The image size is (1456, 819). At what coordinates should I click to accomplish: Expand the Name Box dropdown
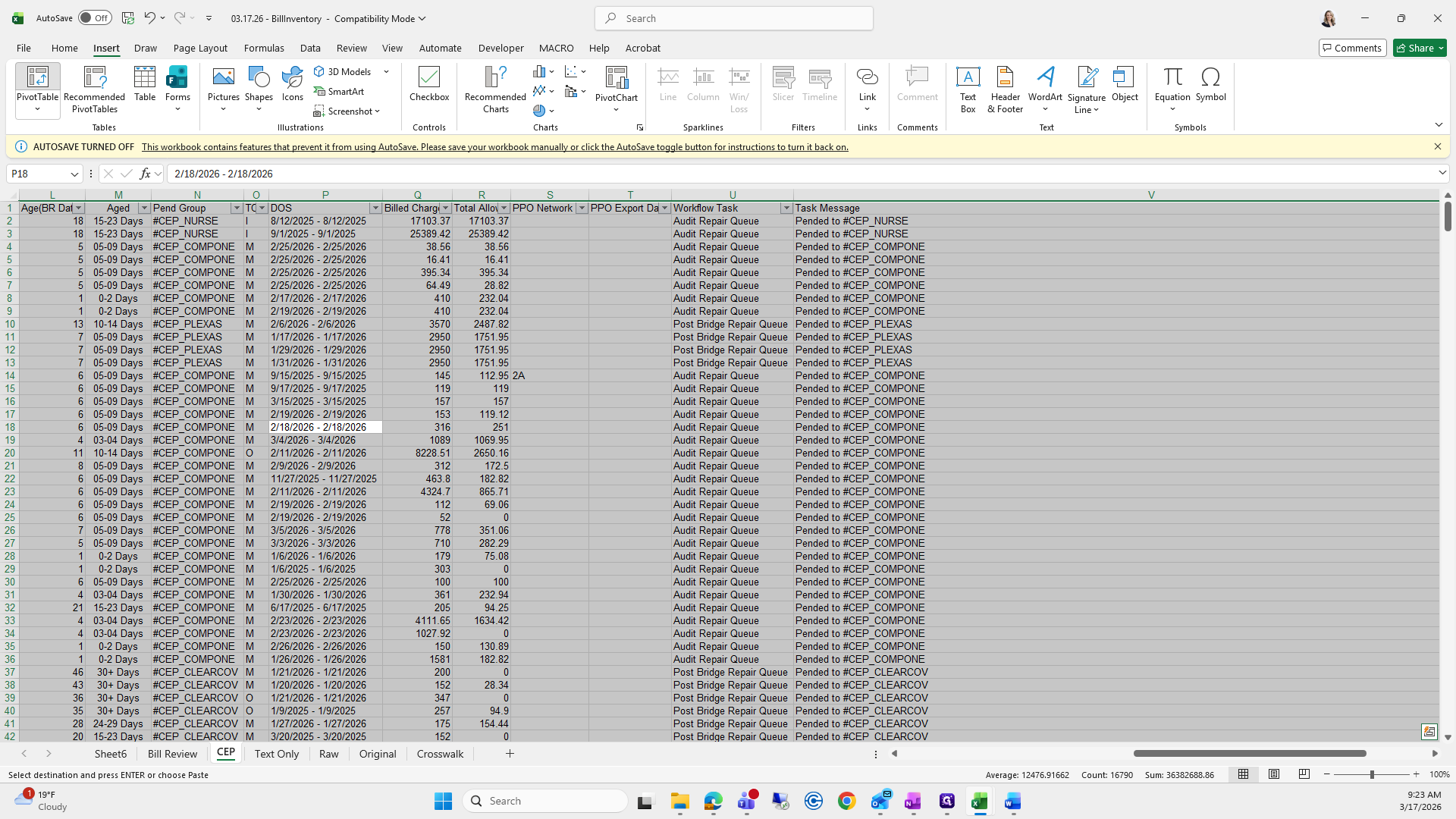pos(74,174)
